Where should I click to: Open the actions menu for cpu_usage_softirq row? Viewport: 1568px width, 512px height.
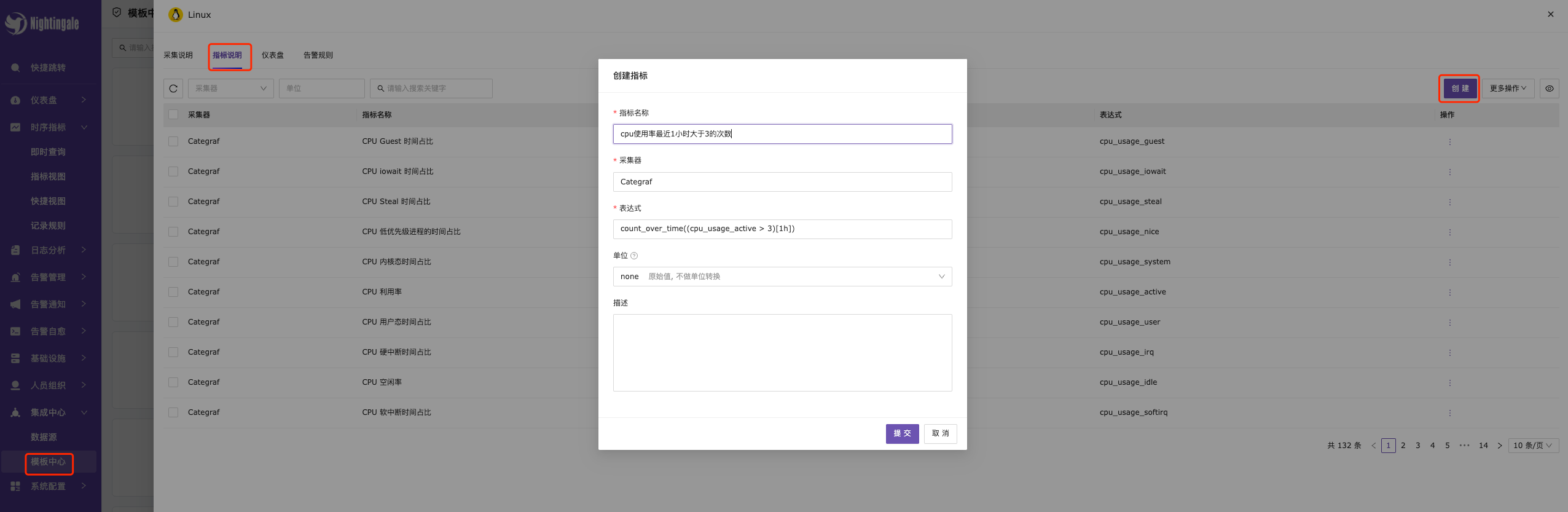tap(1450, 413)
